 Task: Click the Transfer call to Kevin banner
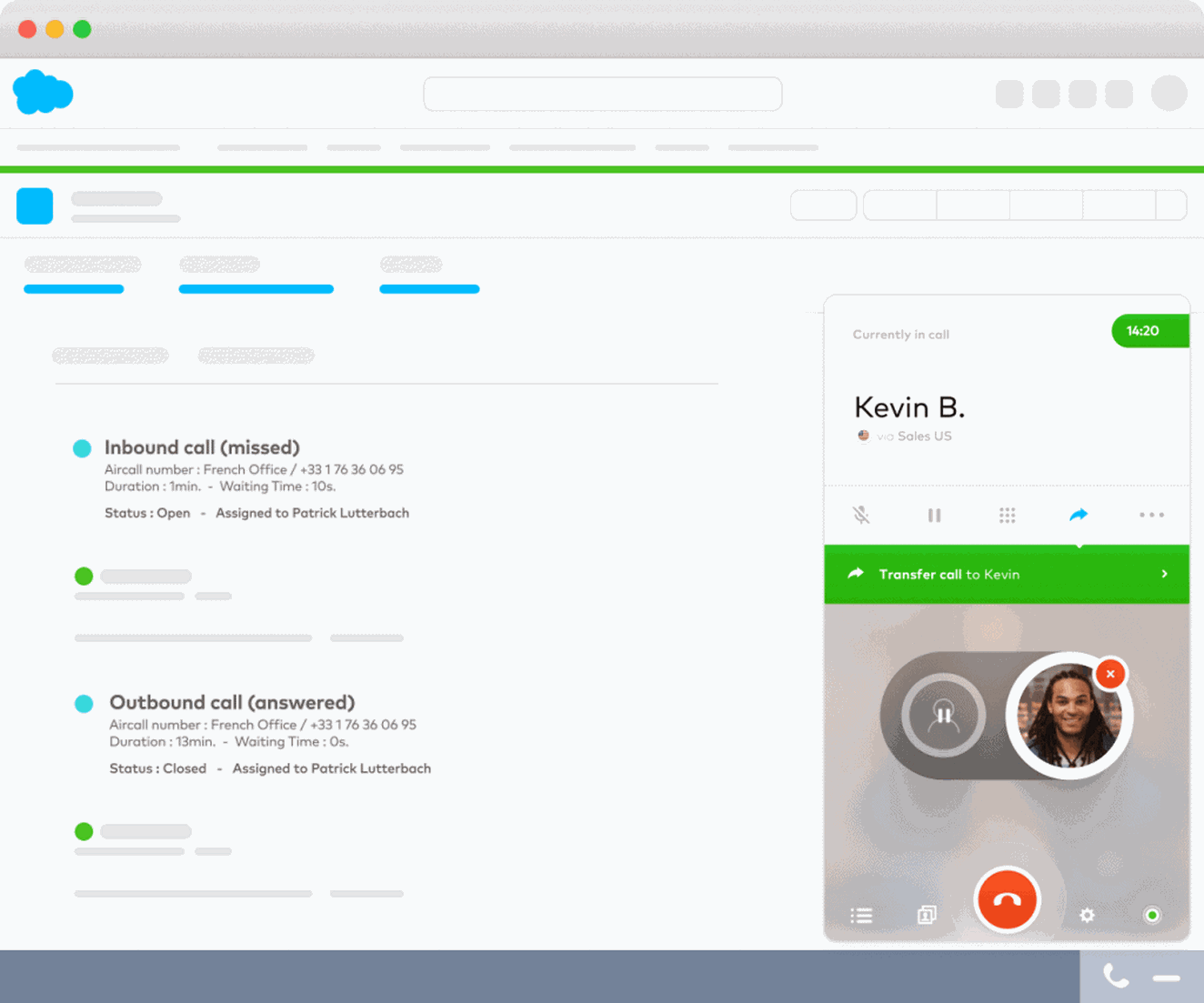click(1007, 574)
